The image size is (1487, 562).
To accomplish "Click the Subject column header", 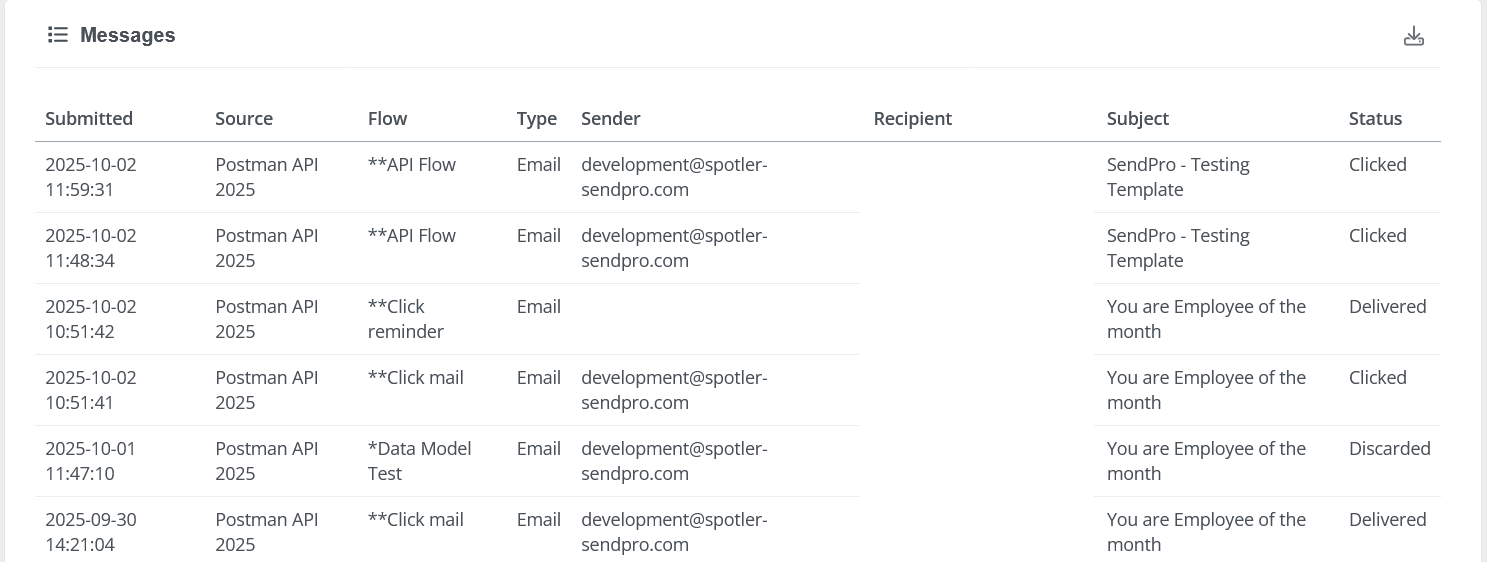I will pyautogui.click(x=1137, y=119).
